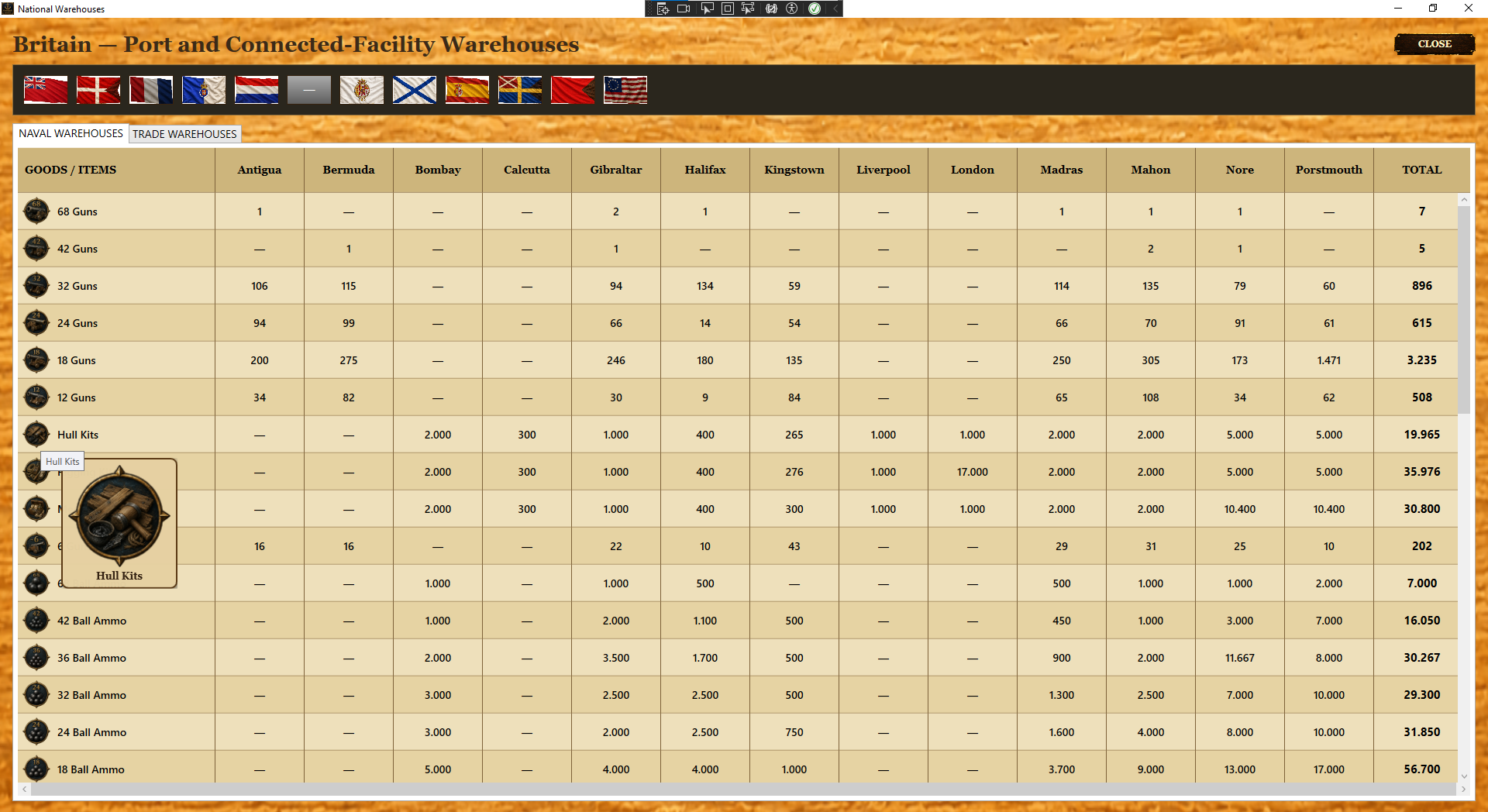Click the 12 Guns Mahon value 108

1151,397
